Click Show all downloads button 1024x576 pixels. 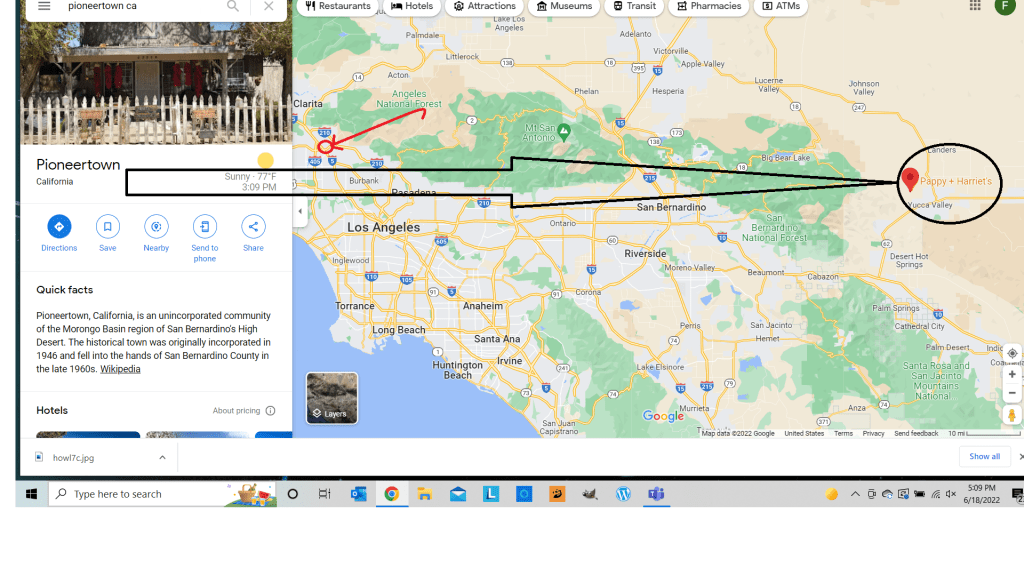[x=984, y=456]
